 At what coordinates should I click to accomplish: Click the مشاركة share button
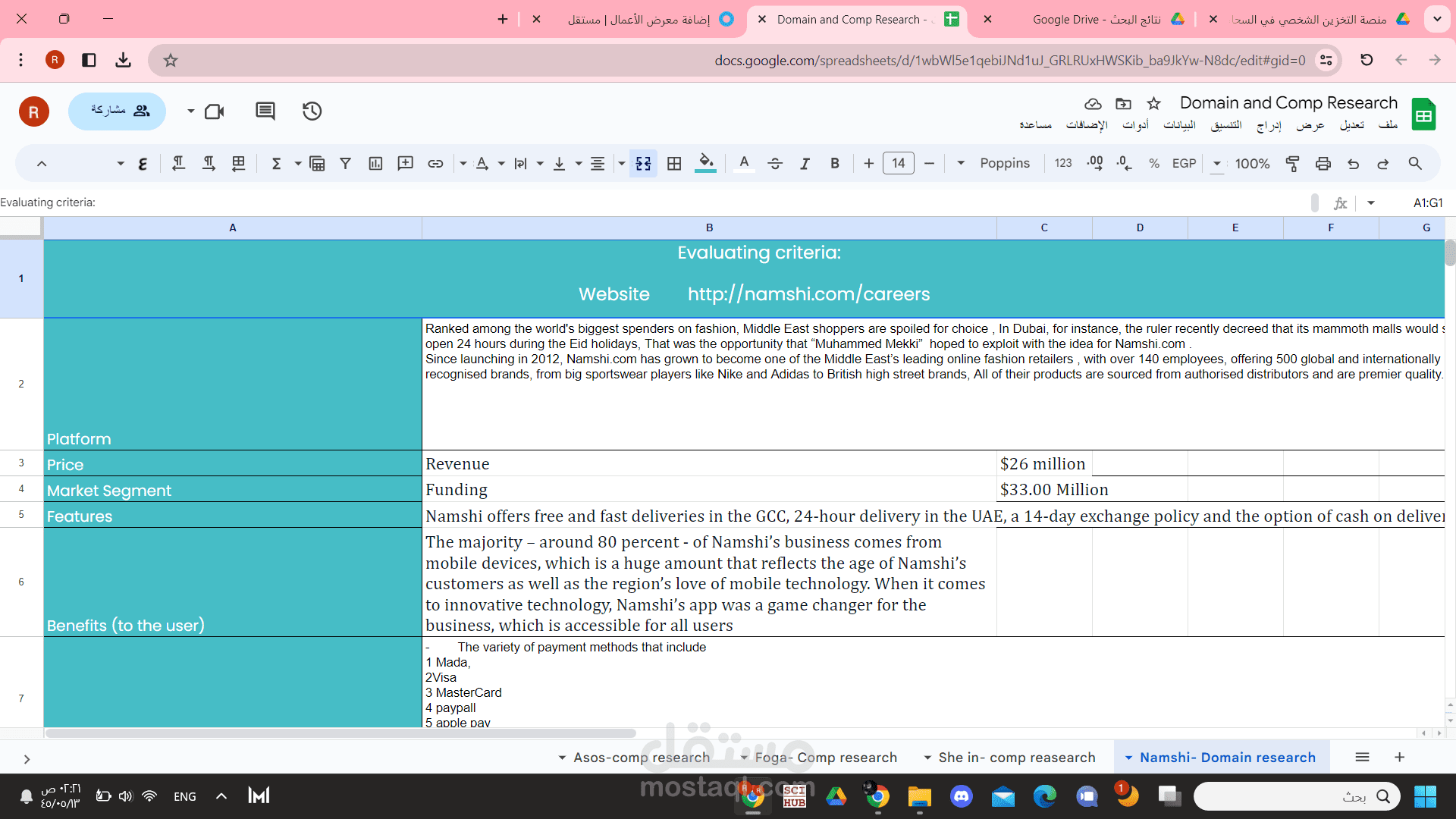coord(118,111)
